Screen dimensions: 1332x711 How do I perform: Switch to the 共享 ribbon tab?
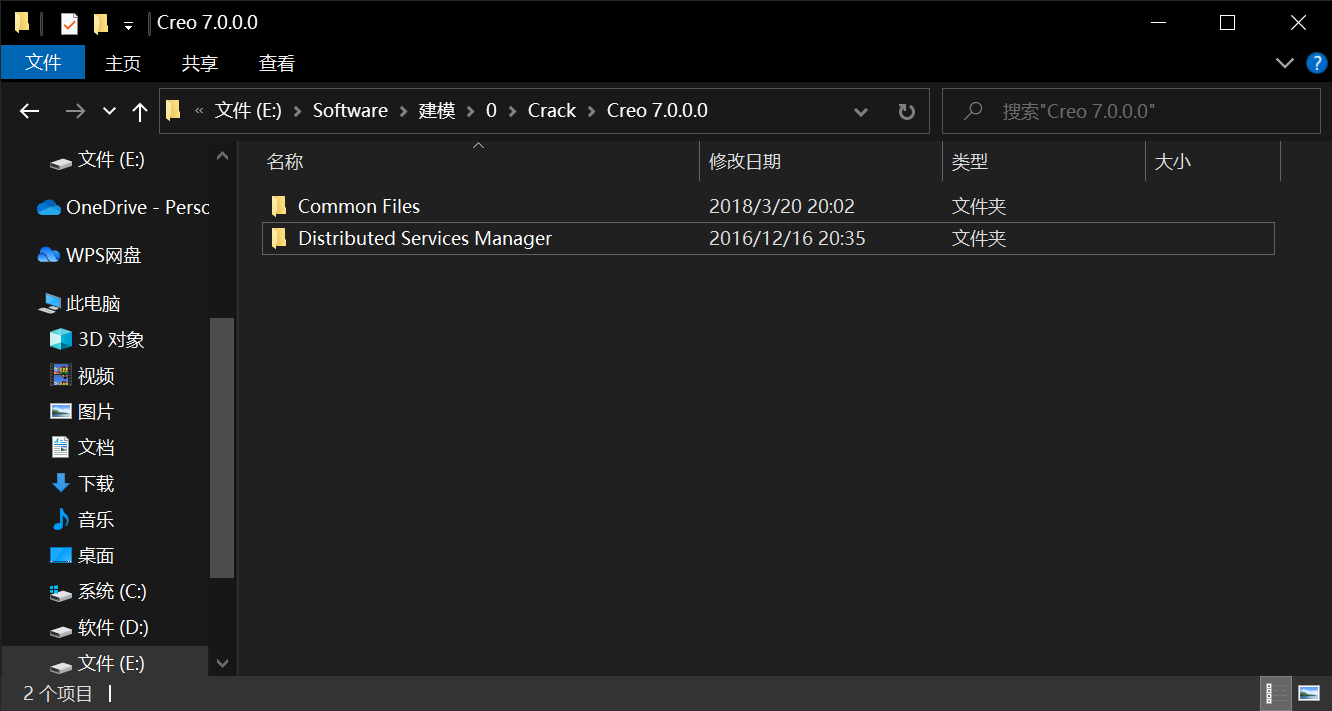click(200, 63)
